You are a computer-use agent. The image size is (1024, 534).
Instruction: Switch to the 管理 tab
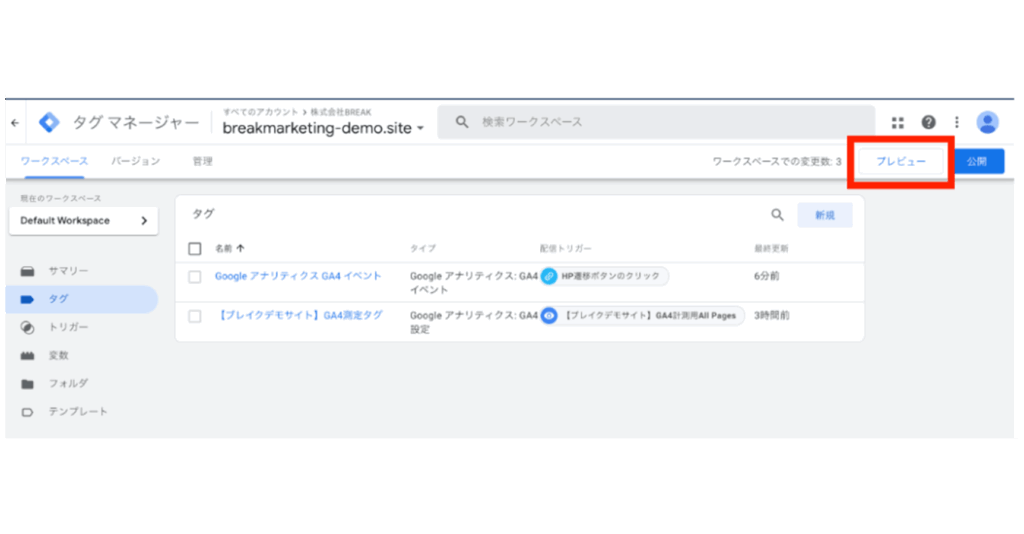[202, 161]
